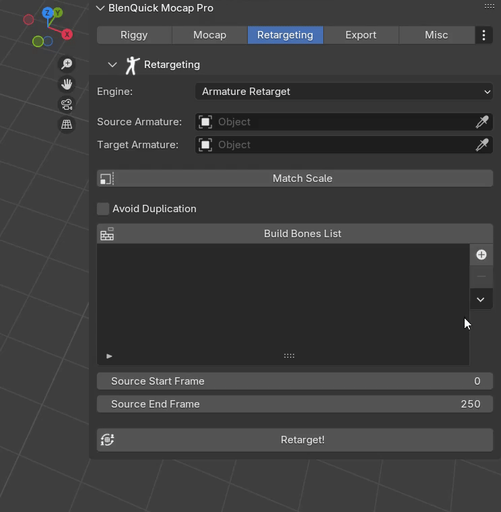Select the pan view hand icon
The image size is (501, 512).
67,84
